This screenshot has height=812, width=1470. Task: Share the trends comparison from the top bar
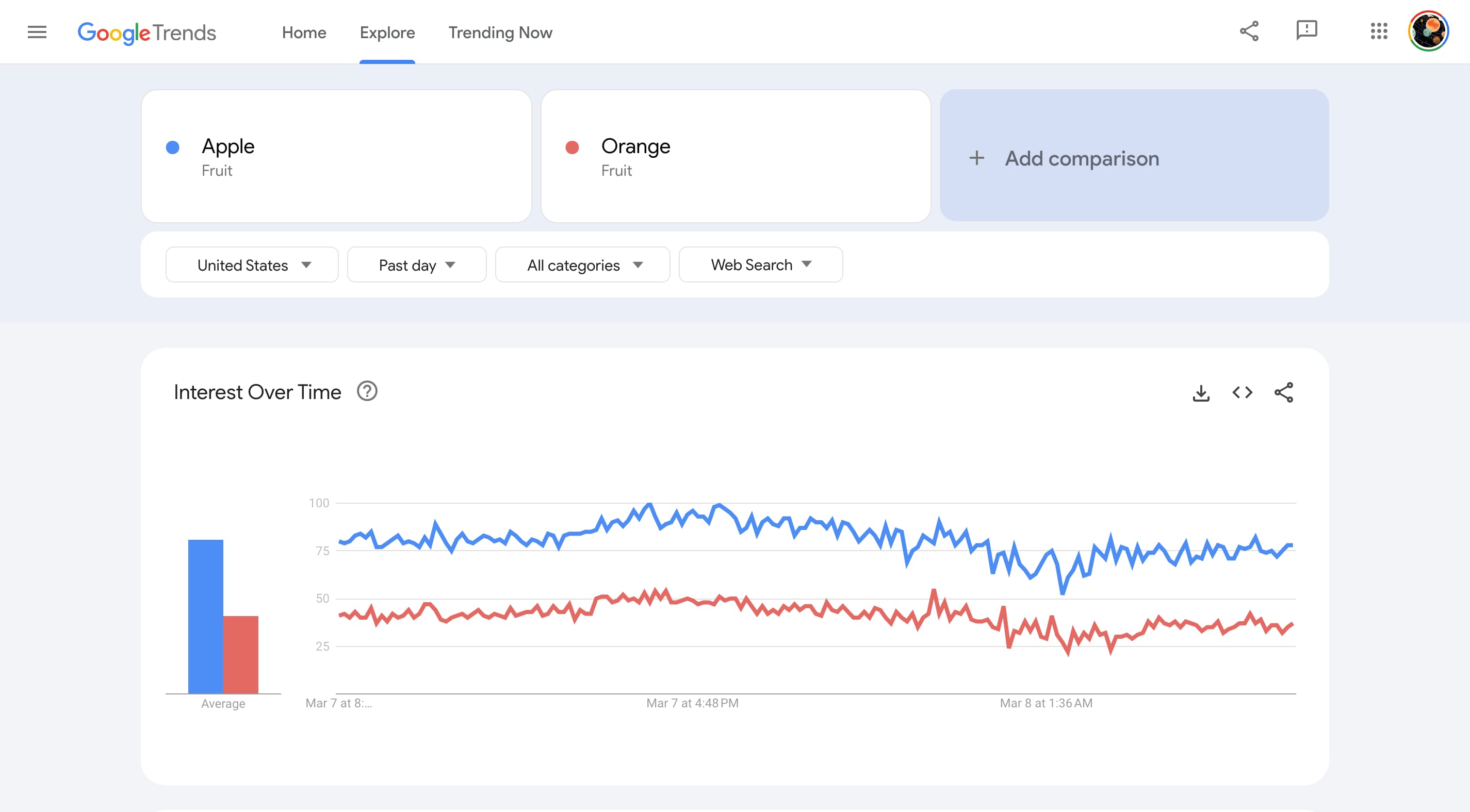point(1248,31)
